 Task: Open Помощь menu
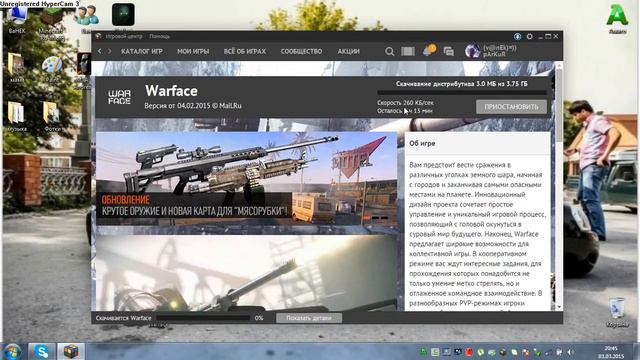(159, 36)
